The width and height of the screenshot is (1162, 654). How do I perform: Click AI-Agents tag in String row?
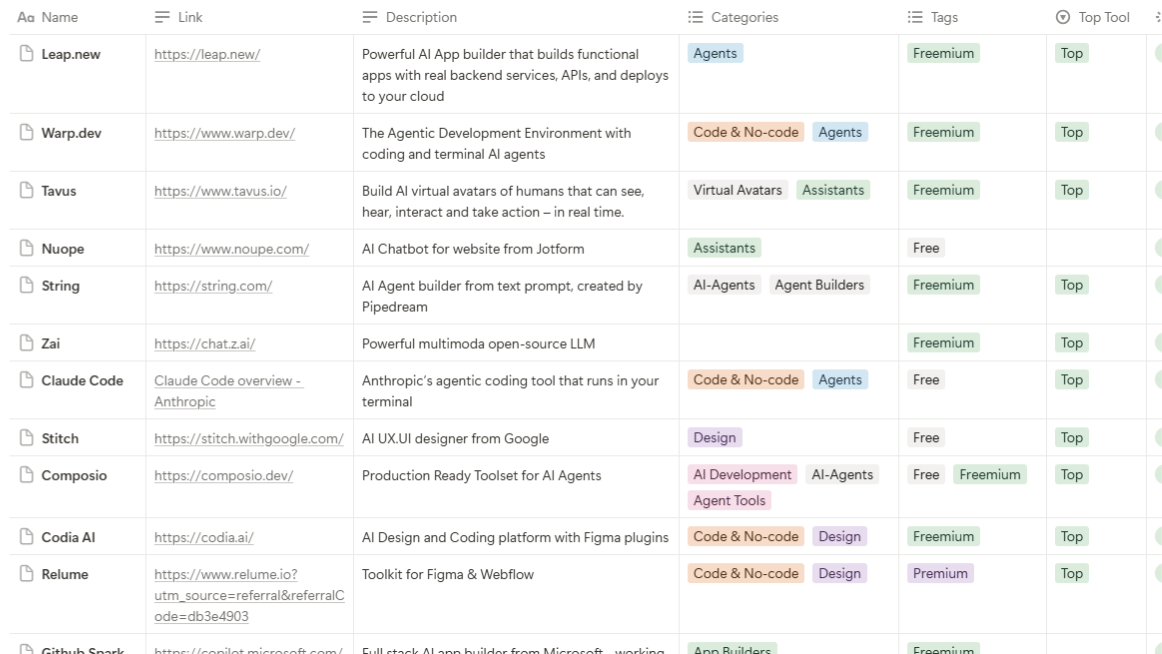coord(724,284)
